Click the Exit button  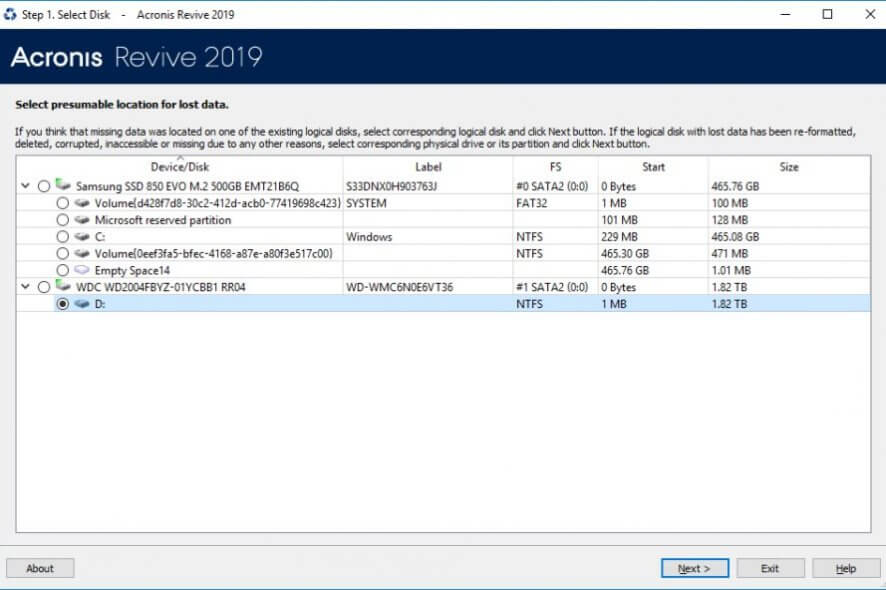770,567
